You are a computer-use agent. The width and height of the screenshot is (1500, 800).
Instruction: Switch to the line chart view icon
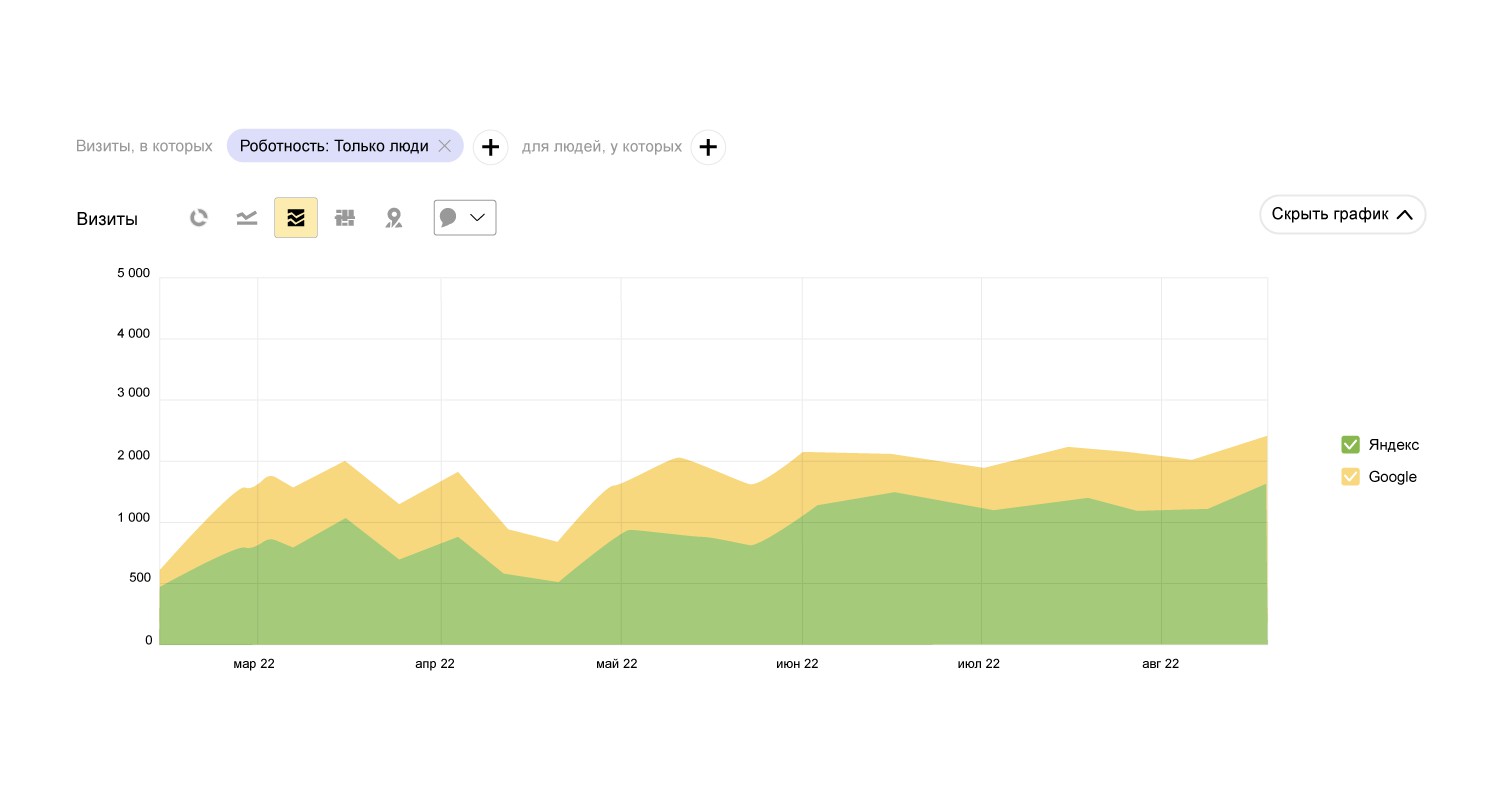click(247, 218)
